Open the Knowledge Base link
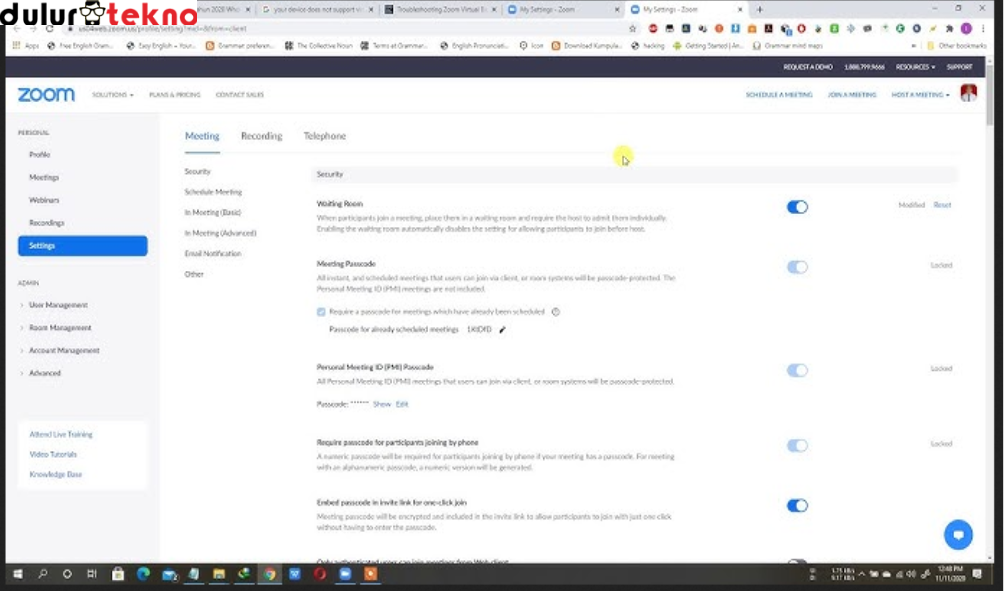Viewport: 1004px width, 591px height. 56,474
